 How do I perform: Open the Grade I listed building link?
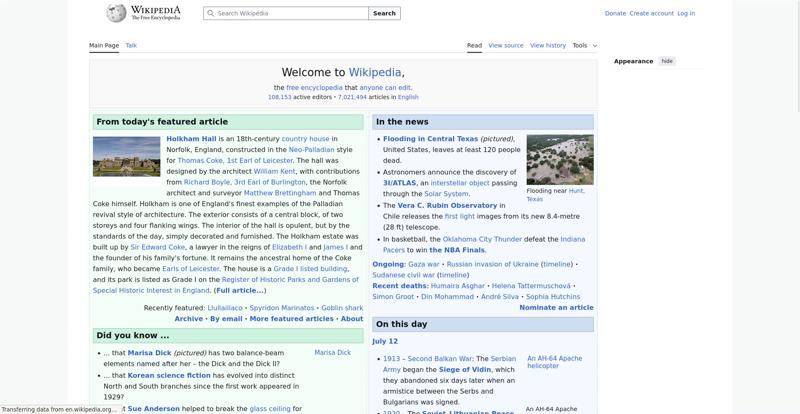pyautogui.click(x=310, y=269)
